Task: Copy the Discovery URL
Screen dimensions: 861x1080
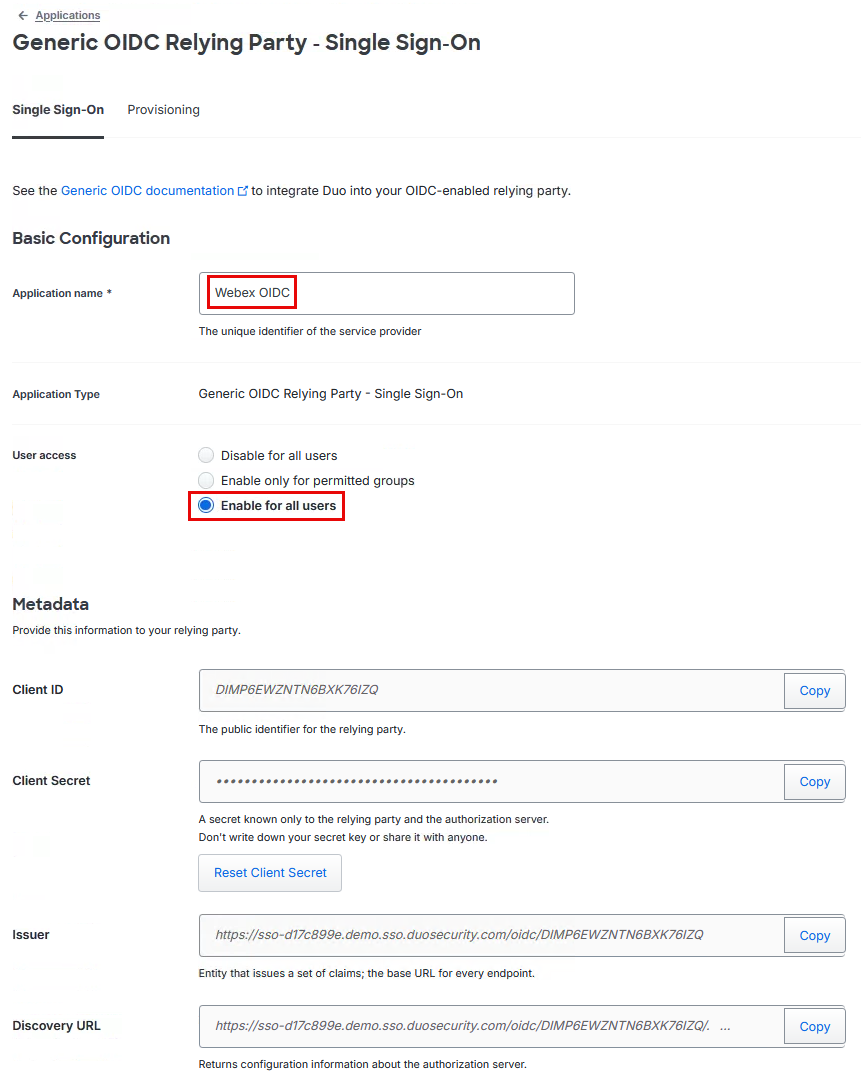Action: (x=814, y=1027)
